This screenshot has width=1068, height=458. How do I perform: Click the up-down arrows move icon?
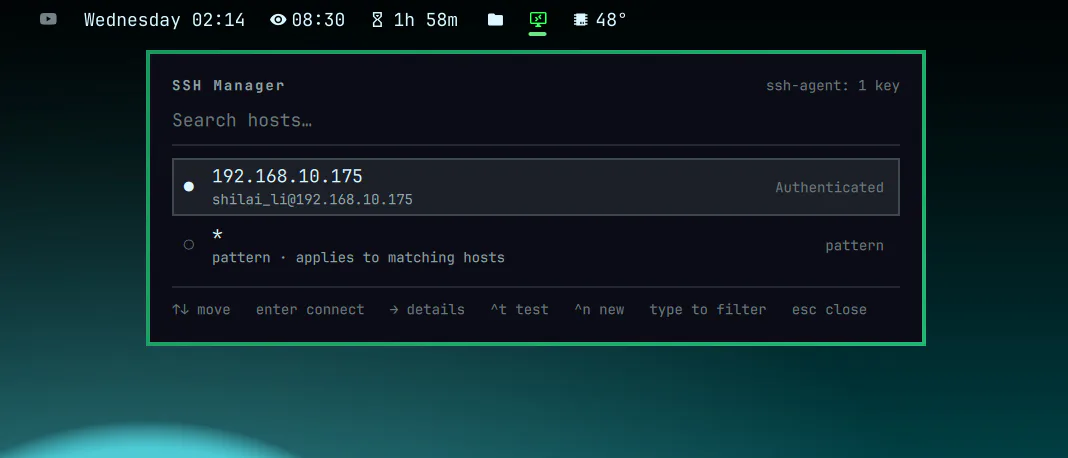click(x=180, y=309)
